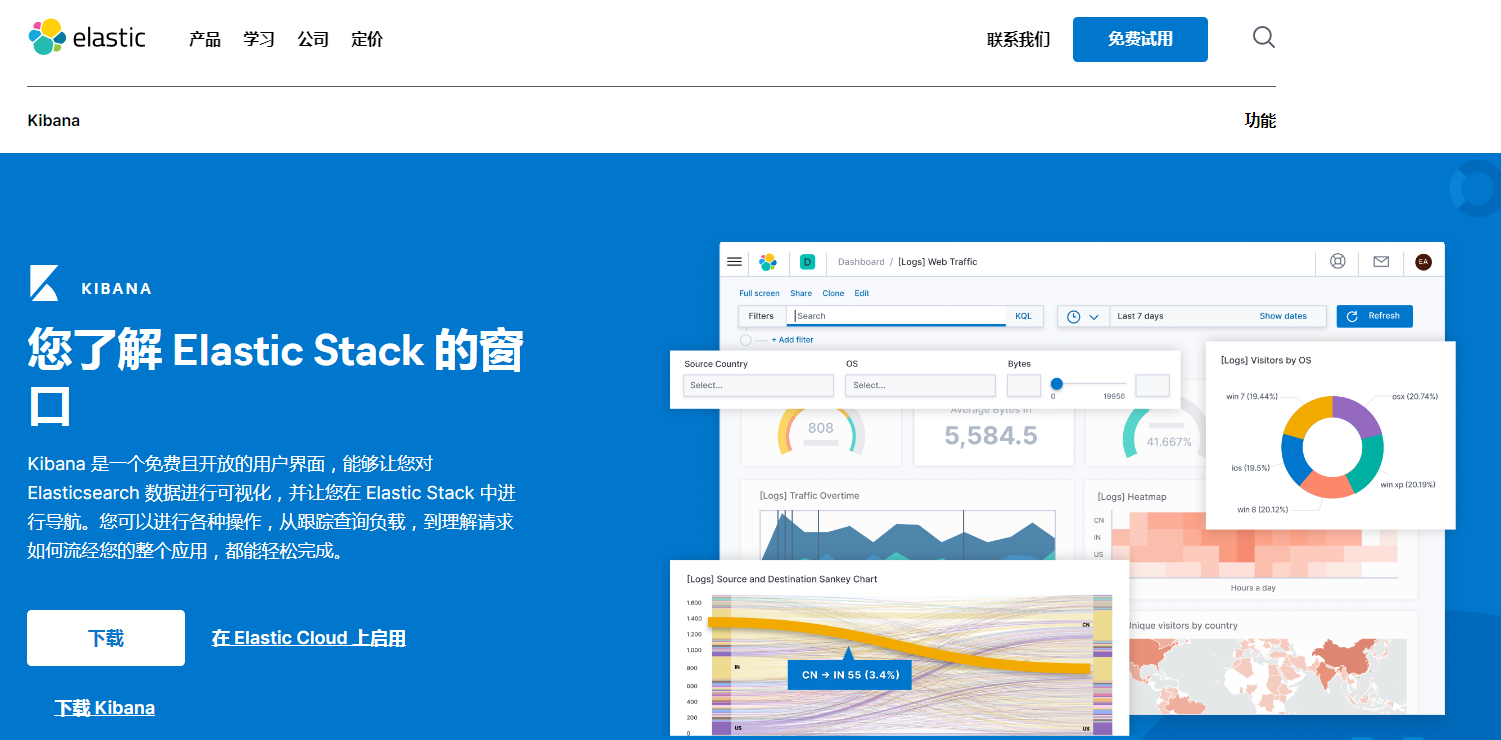The image size is (1501, 740).
Task: Toggle the KQL query language
Action: point(1024,316)
